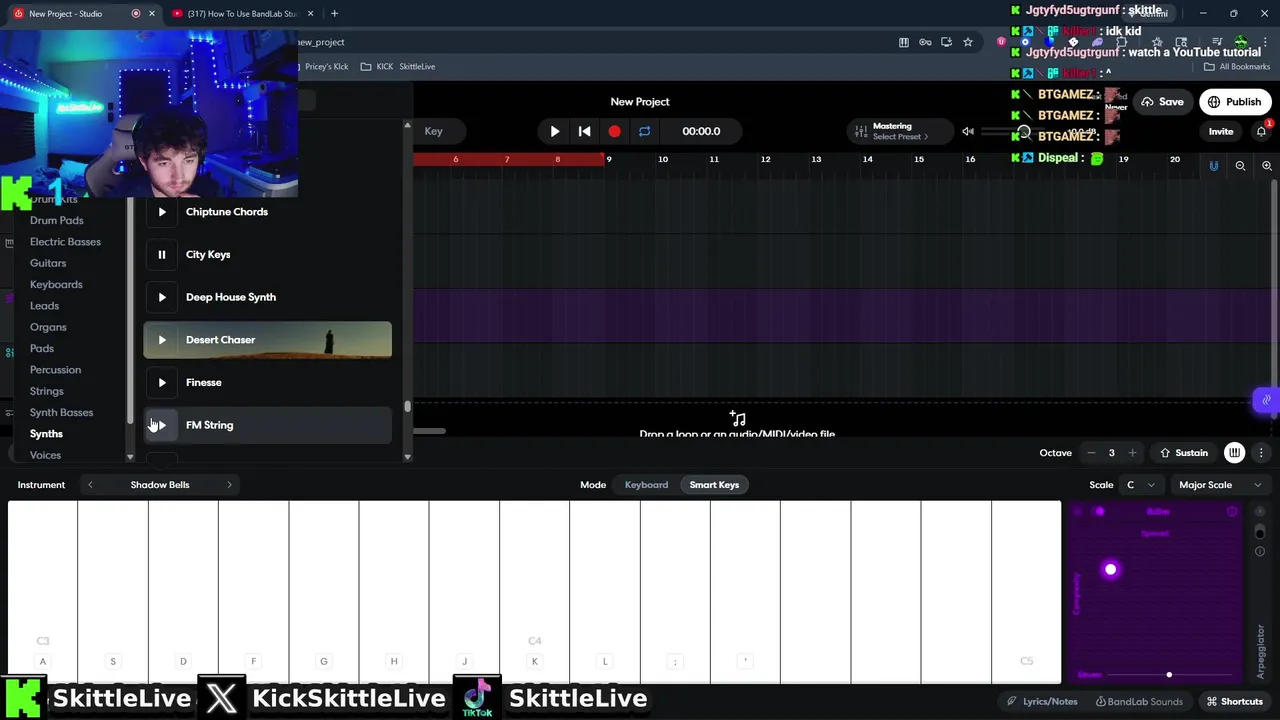This screenshot has height=720, width=1280.
Task: Zoom in the timeline
Action: (x=1266, y=166)
